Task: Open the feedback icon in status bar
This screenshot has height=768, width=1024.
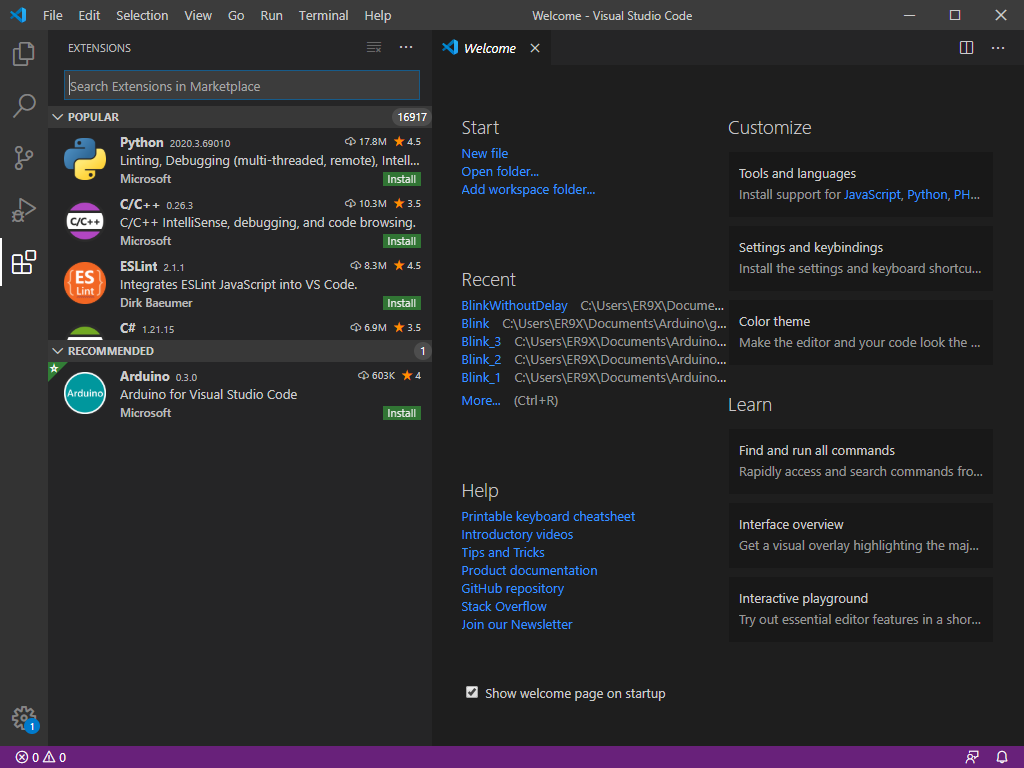Action: coord(972,758)
